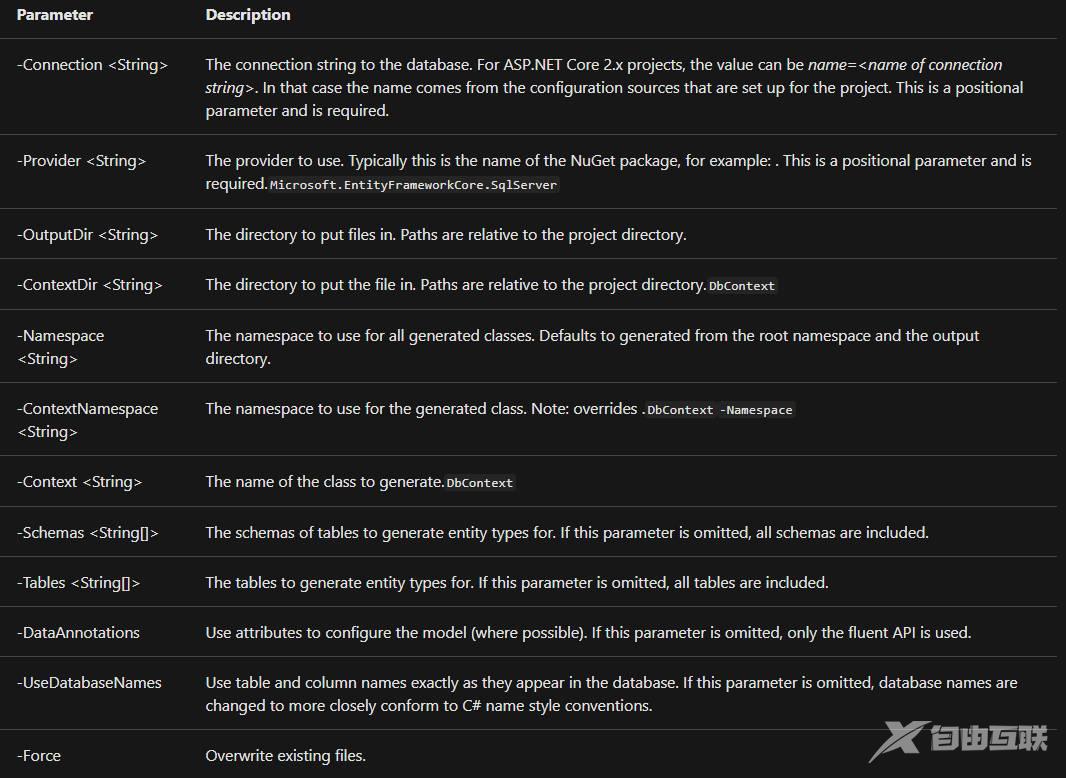Click the Parameter column header
Image resolution: width=1066 pixels, height=778 pixels.
click(55, 15)
